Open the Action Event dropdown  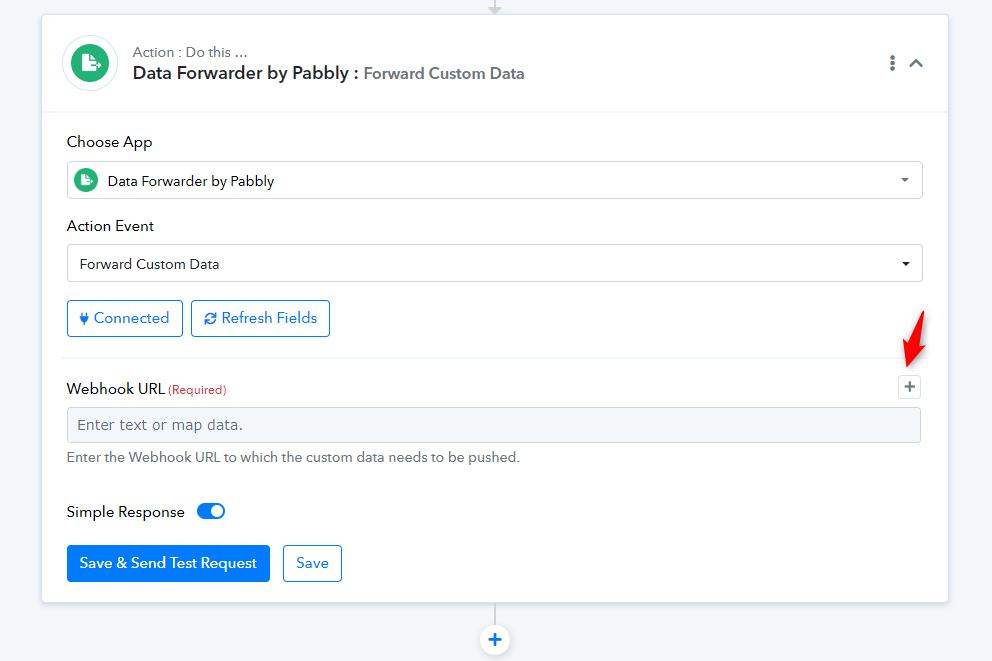[494, 263]
